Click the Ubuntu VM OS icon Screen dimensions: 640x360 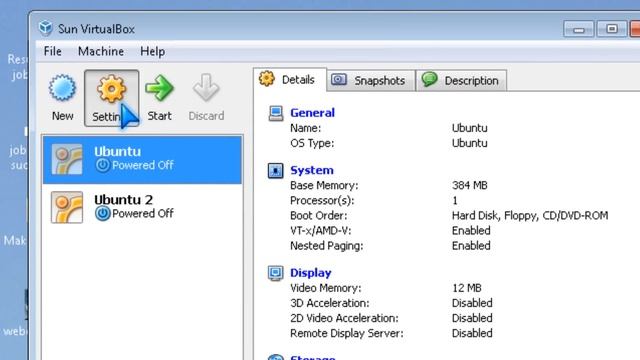[x=67, y=160]
